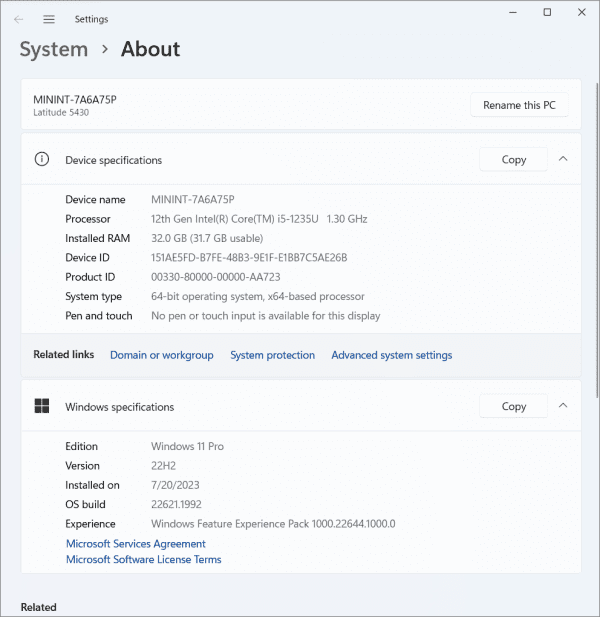Click the Latitude 5430 model text

(61, 113)
